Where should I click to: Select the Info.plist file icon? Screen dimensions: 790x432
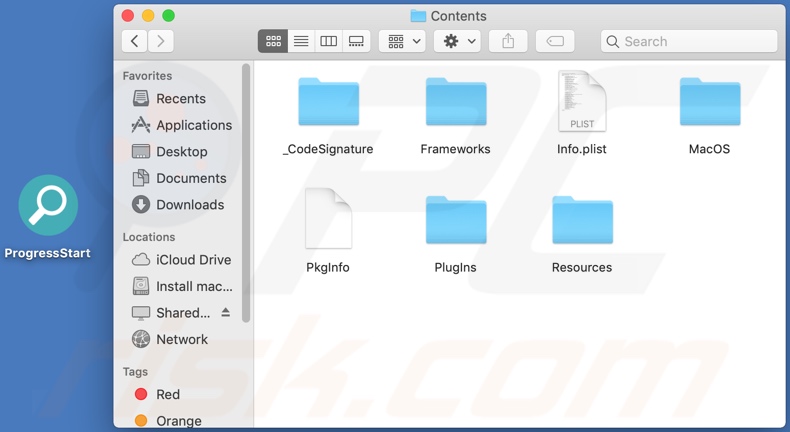click(x=582, y=101)
